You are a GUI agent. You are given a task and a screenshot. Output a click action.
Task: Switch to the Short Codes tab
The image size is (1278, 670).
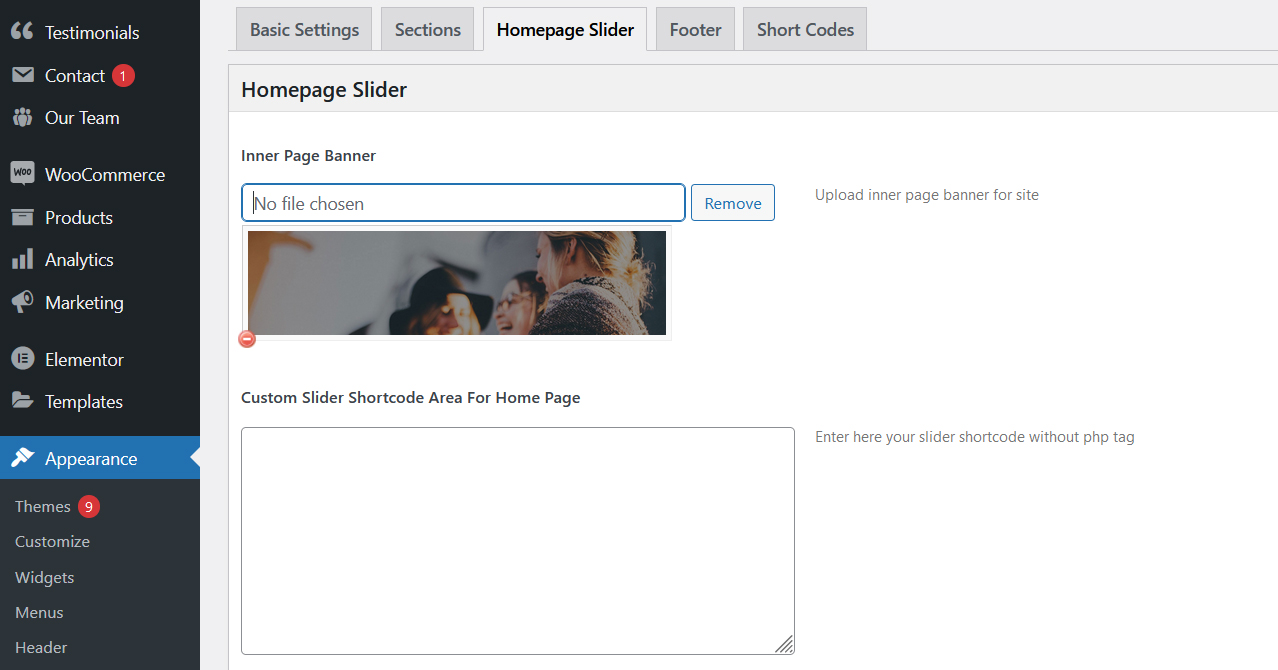click(805, 29)
